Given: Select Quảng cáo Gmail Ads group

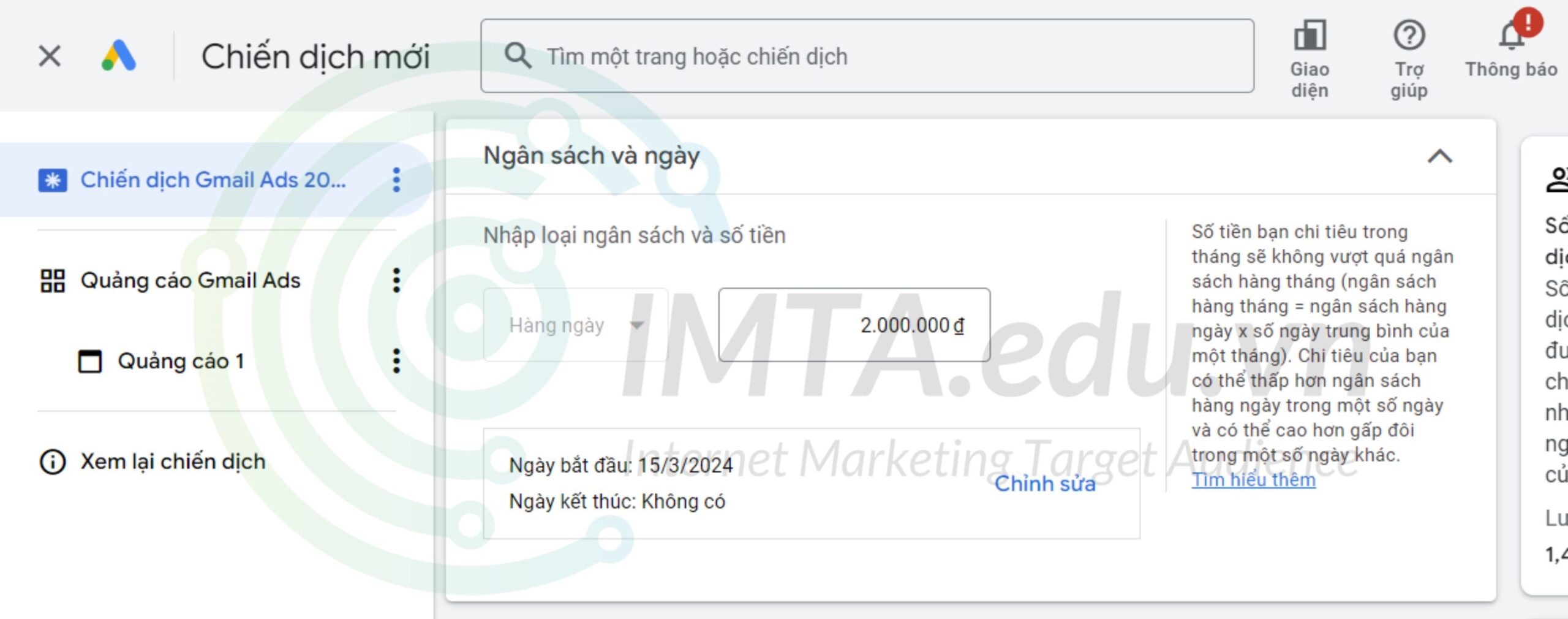Looking at the screenshot, I should click(x=191, y=280).
